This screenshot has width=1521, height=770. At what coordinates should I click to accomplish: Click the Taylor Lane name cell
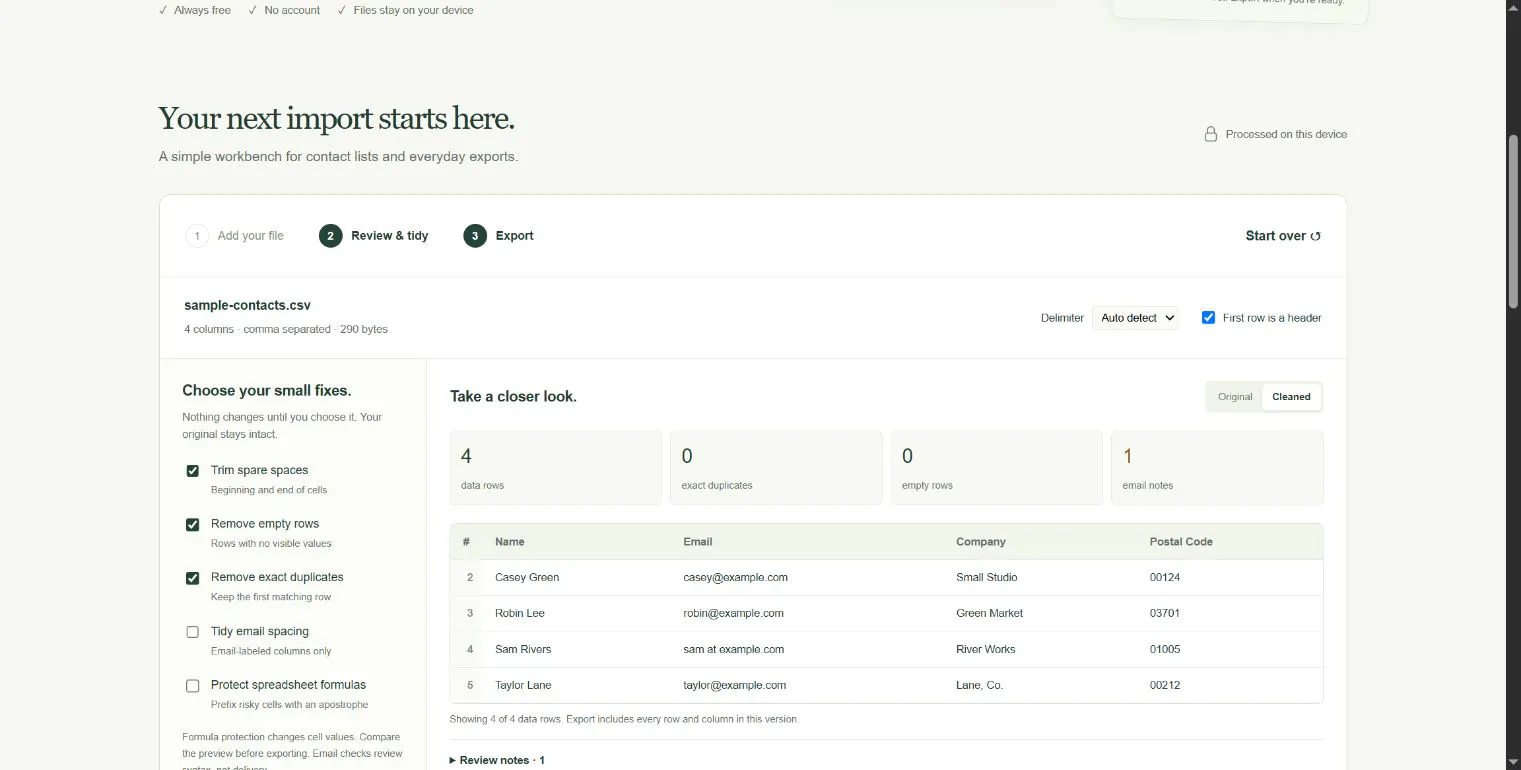coord(523,686)
